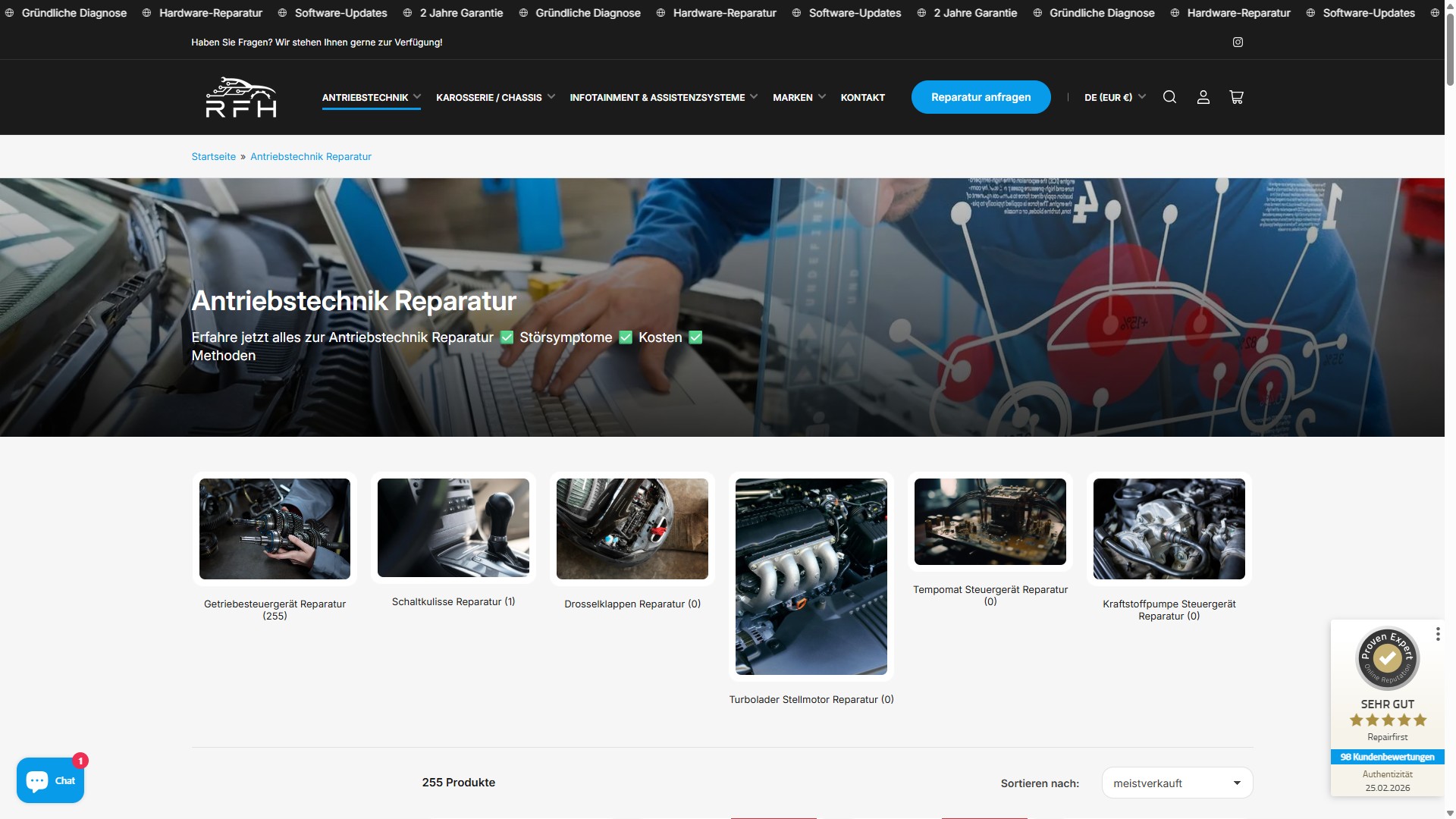Open Getriebesteuergerät Reparatur category thumbnail
Screen dimensions: 1456x819
click(x=275, y=529)
